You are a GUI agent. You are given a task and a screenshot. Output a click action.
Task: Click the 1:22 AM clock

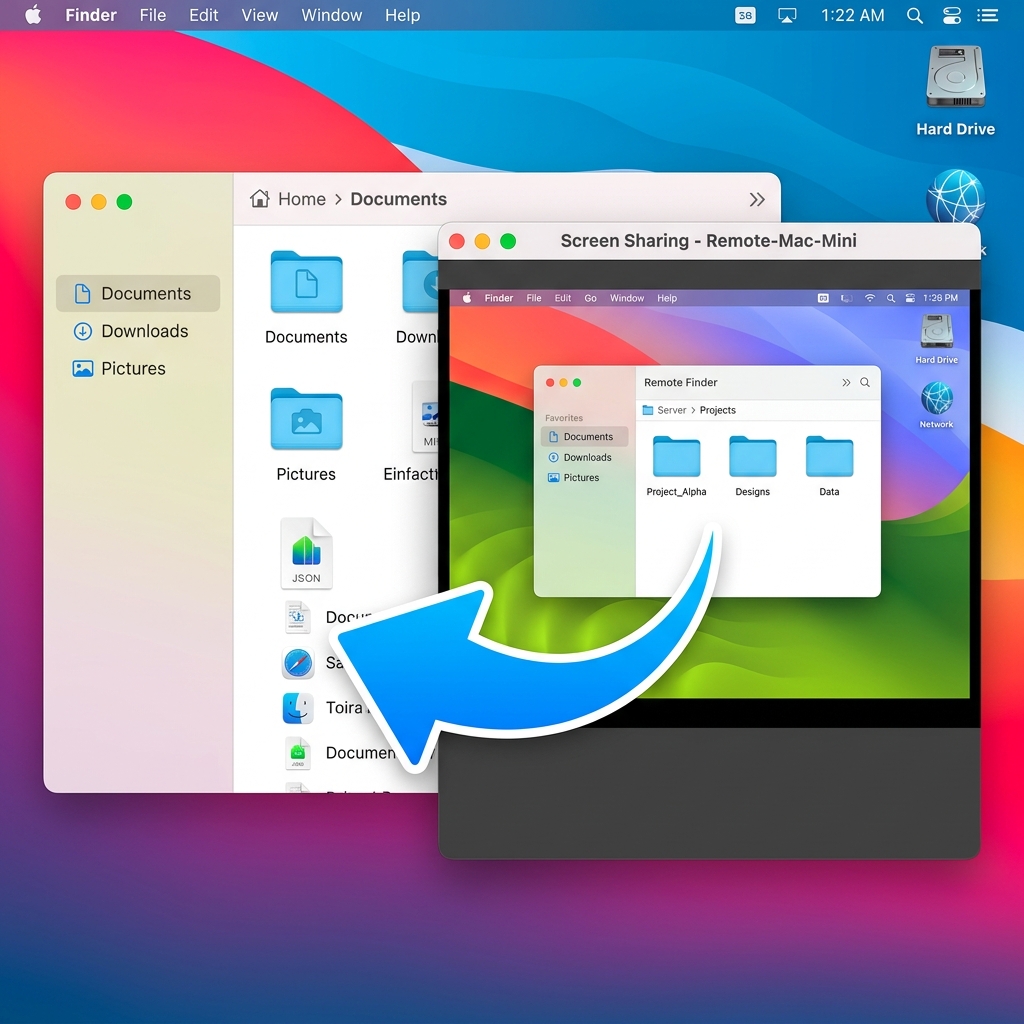[x=852, y=15]
